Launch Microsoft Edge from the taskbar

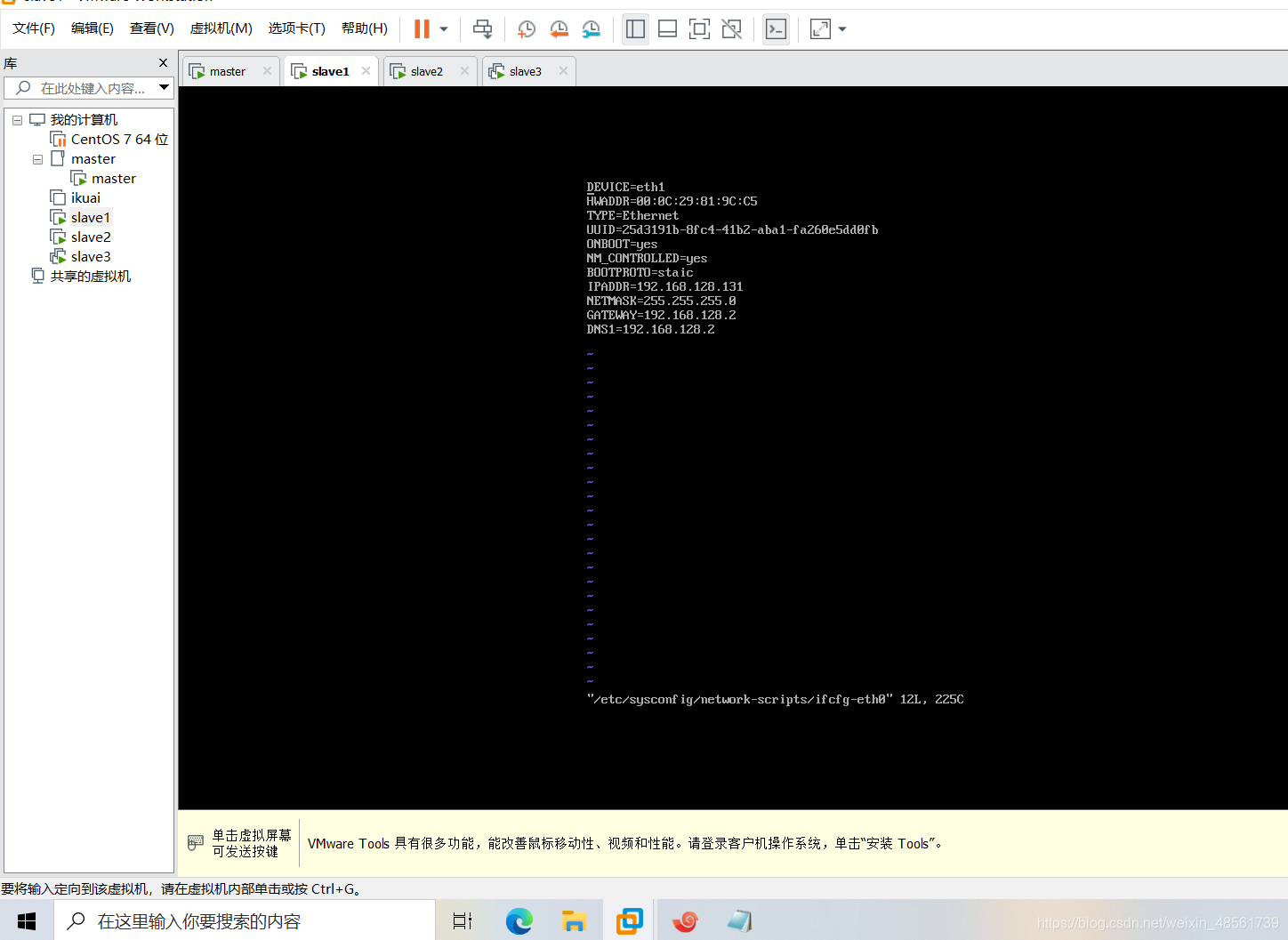[x=519, y=921]
